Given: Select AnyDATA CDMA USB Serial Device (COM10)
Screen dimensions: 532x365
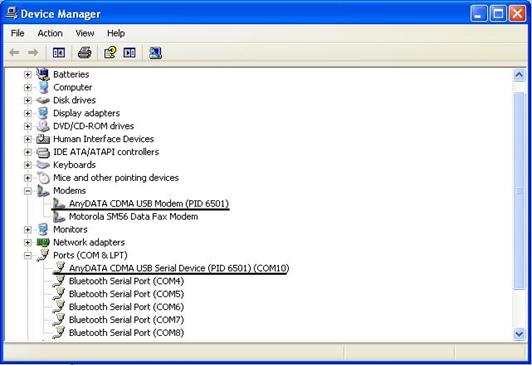Looking at the screenshot, I should tap(179, 268).
